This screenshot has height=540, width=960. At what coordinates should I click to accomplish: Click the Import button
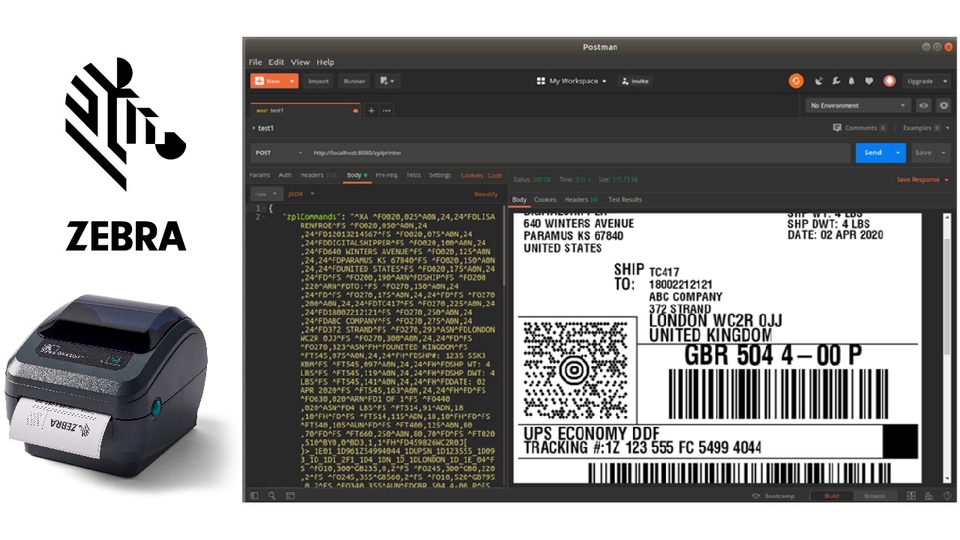318,81
